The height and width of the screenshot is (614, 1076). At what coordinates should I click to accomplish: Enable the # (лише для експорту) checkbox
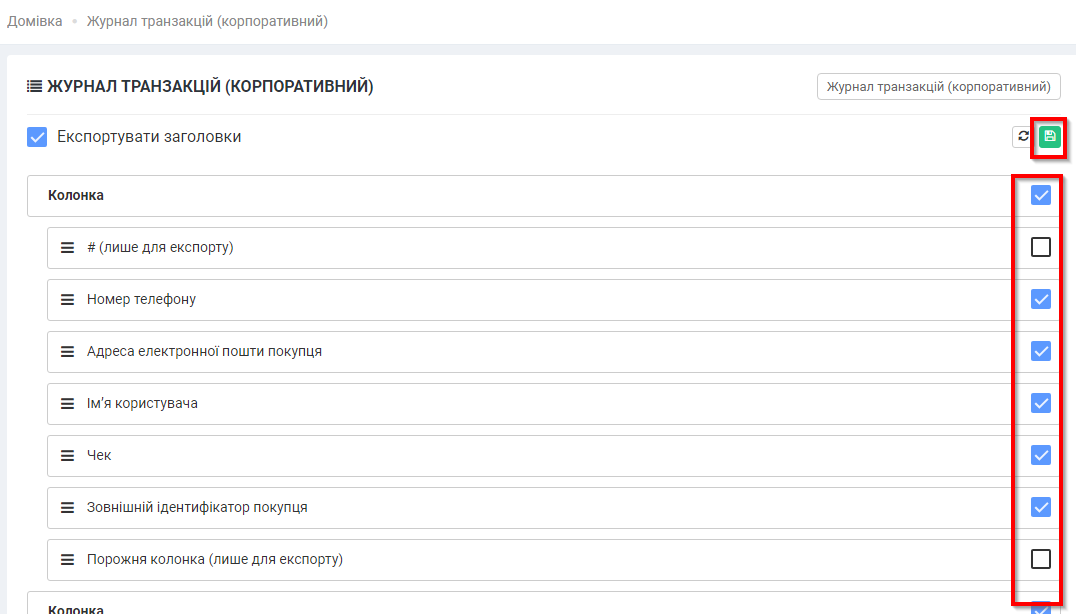click(x=1041, y=247)
